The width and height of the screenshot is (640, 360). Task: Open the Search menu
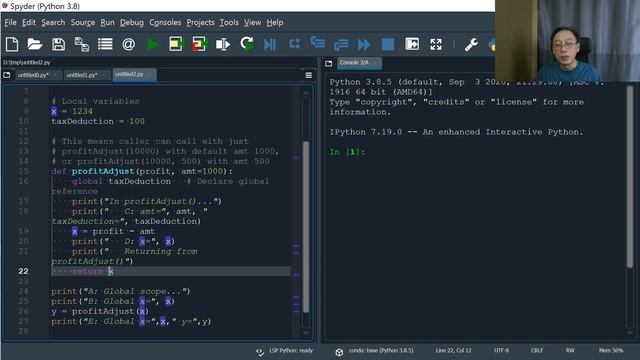click(53, 22)
